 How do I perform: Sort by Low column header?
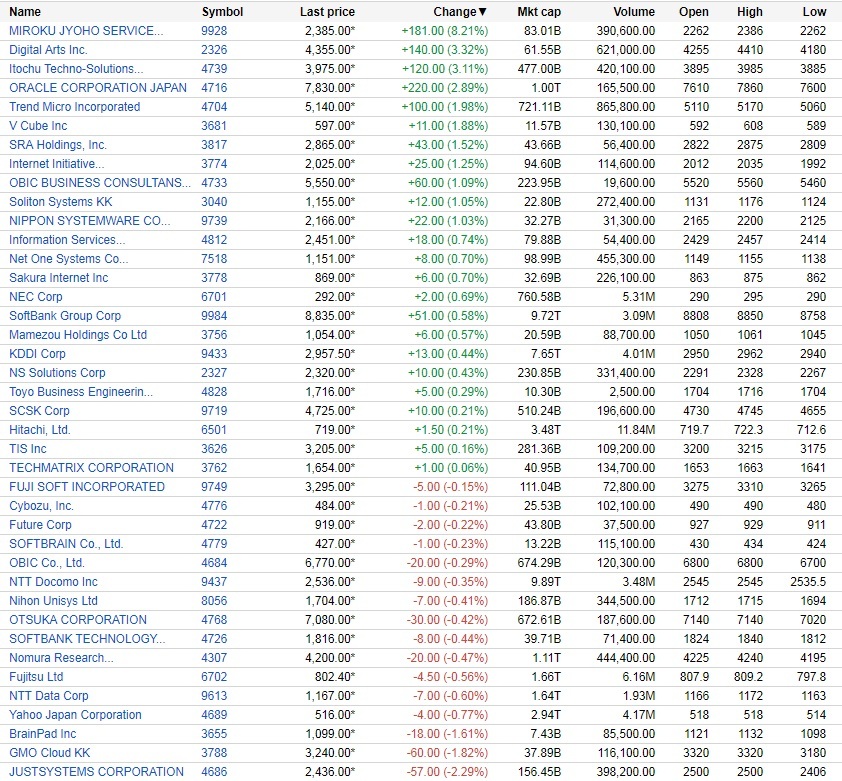coord(814,12)
